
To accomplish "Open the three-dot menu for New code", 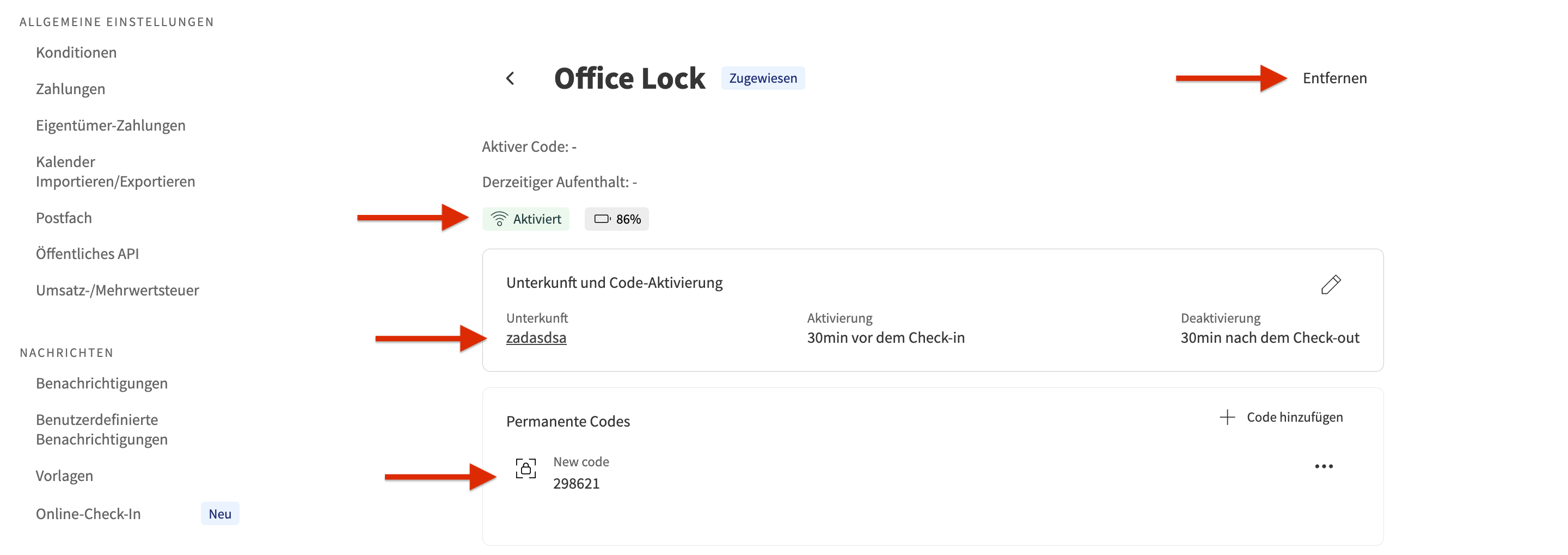I will coord(1324,467).
